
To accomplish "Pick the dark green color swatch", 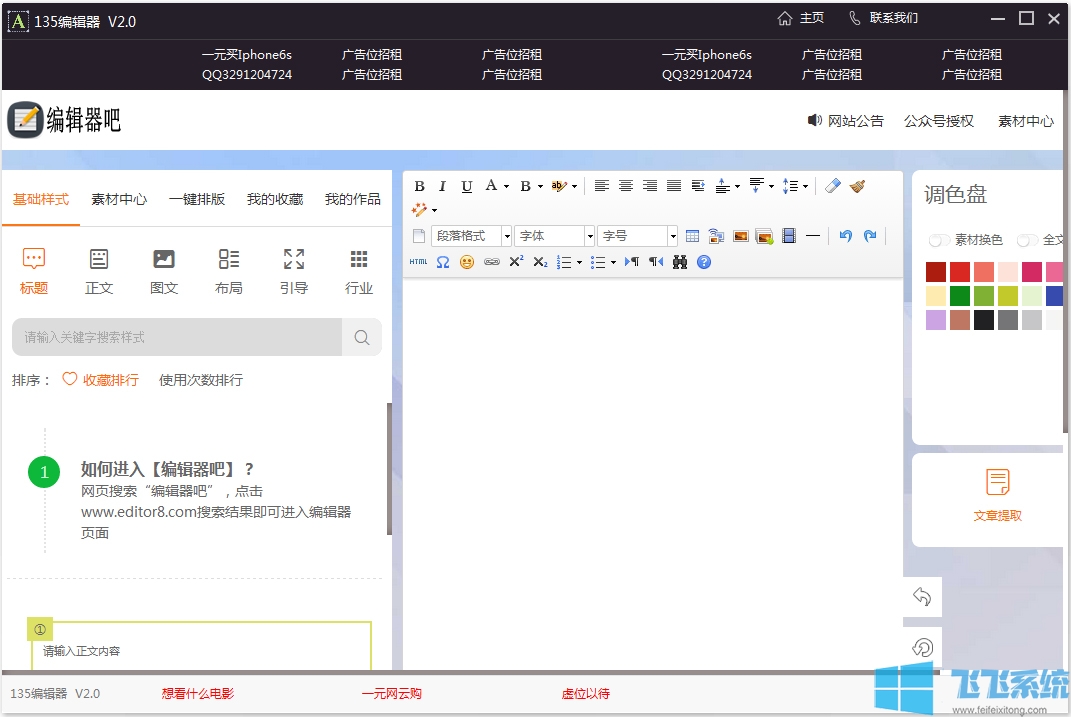I will pos(959,296).
